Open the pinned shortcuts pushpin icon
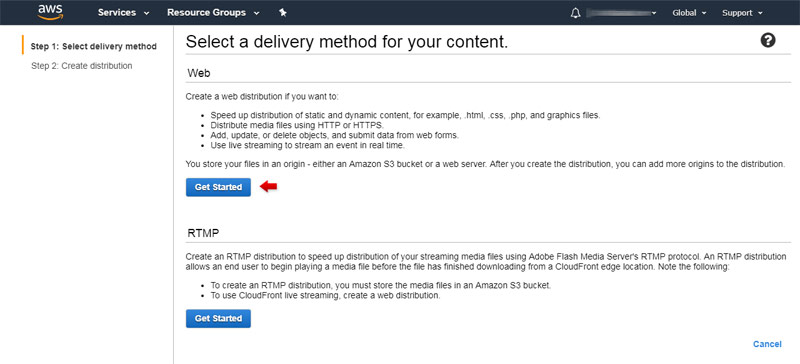This screenshot has height=364, width=800. coord(283,13)
